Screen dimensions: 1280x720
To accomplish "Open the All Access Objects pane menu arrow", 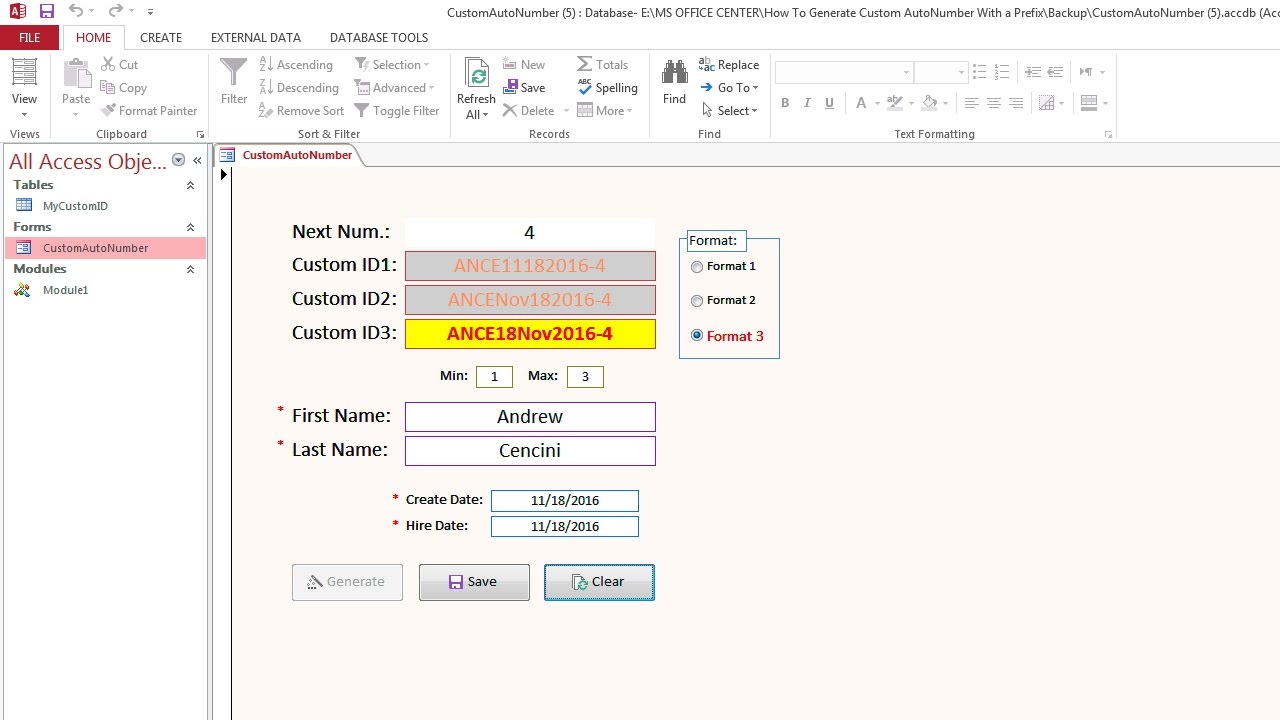I will (x=178, y=160).
